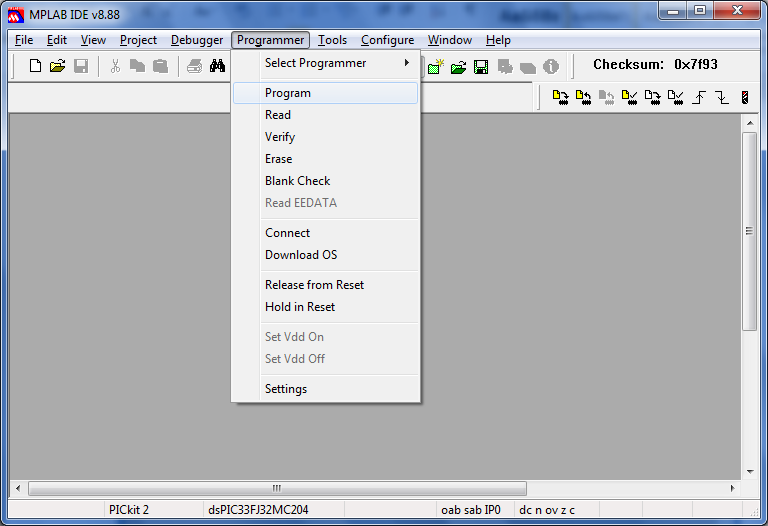
Task: Click the Print icon in toolbar
Action: tap(194, 66)
